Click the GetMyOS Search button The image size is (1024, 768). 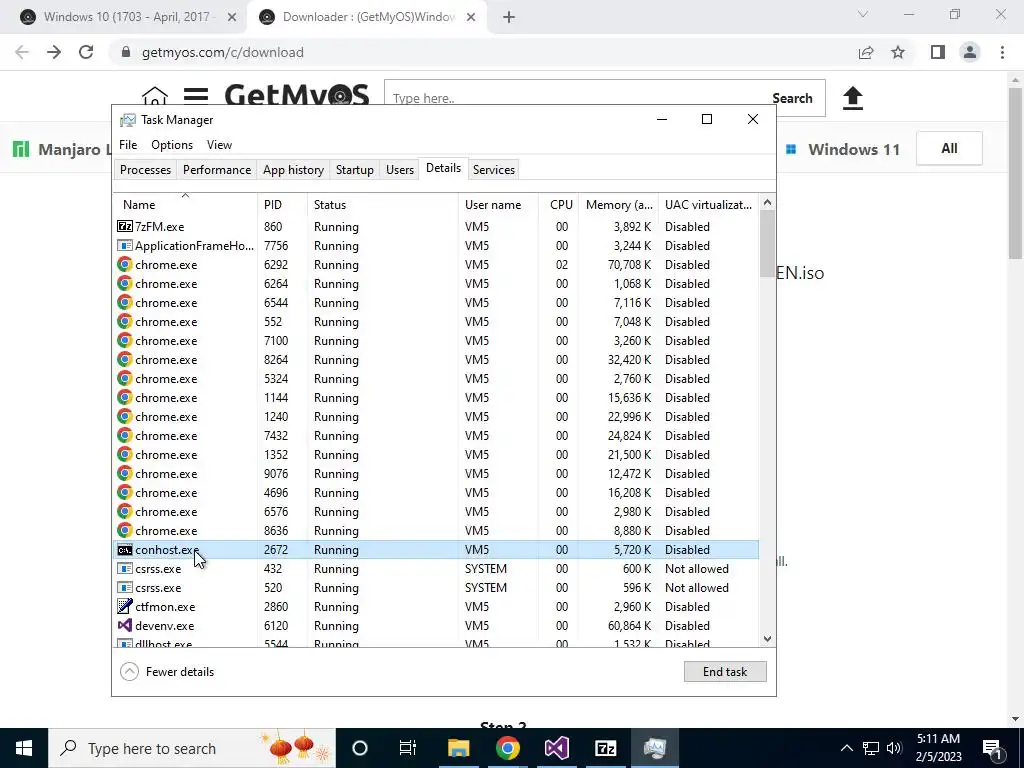[792, 99]
